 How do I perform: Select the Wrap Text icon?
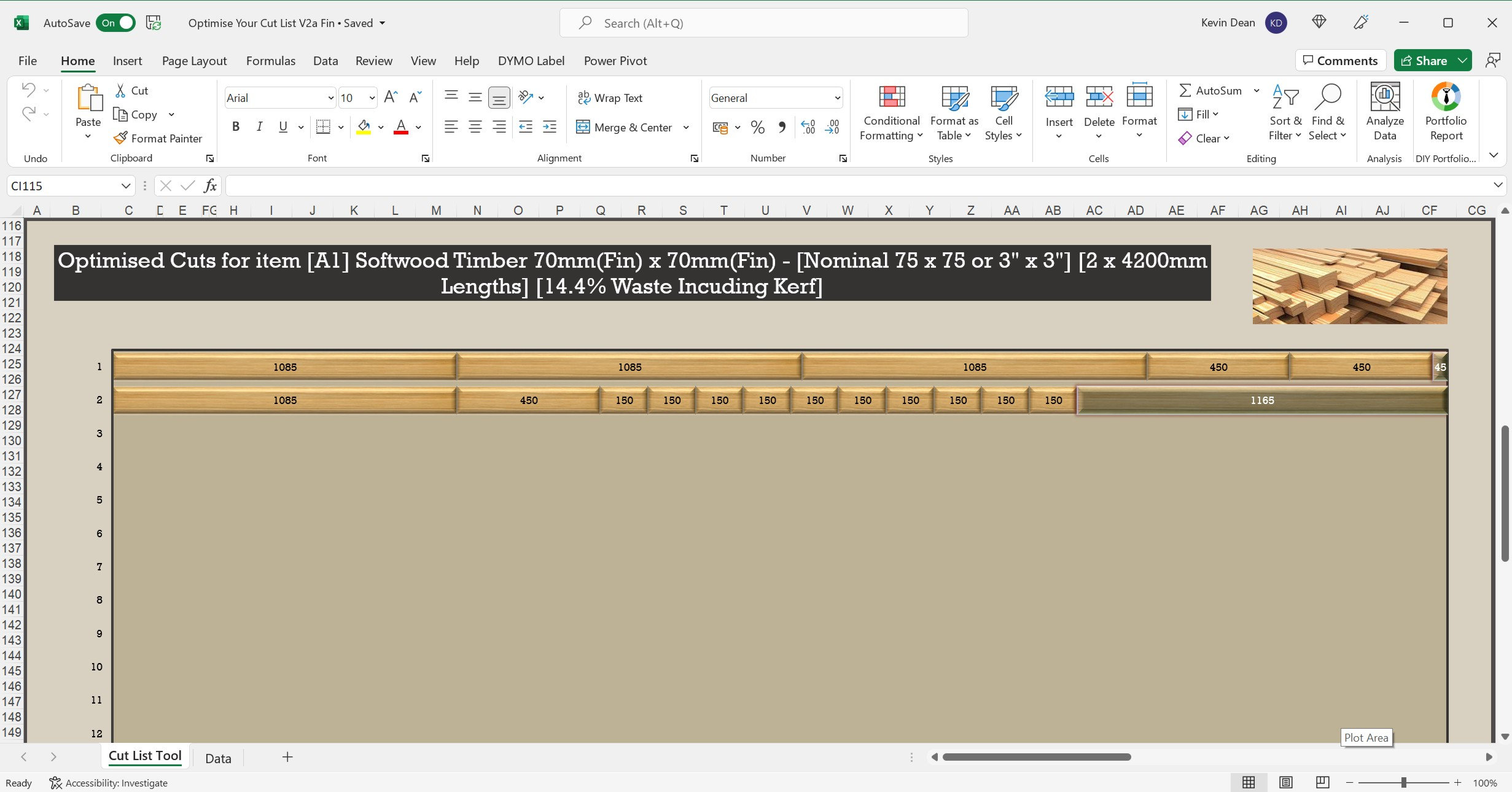click(582, 97)
